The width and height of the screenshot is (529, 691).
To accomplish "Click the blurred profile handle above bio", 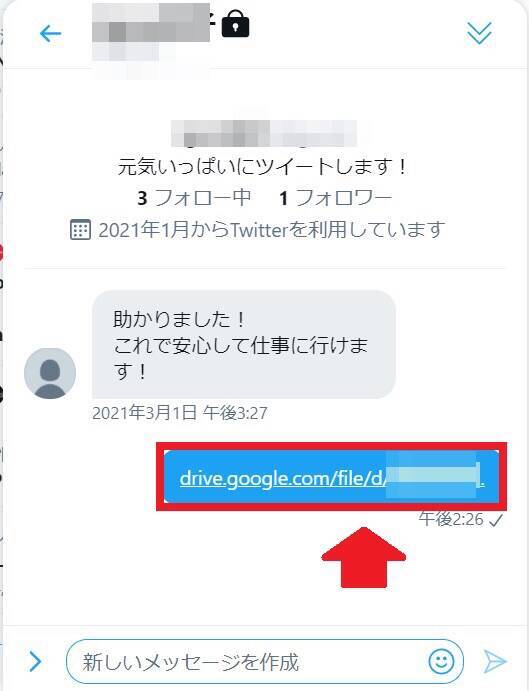I will coord(263,133).
